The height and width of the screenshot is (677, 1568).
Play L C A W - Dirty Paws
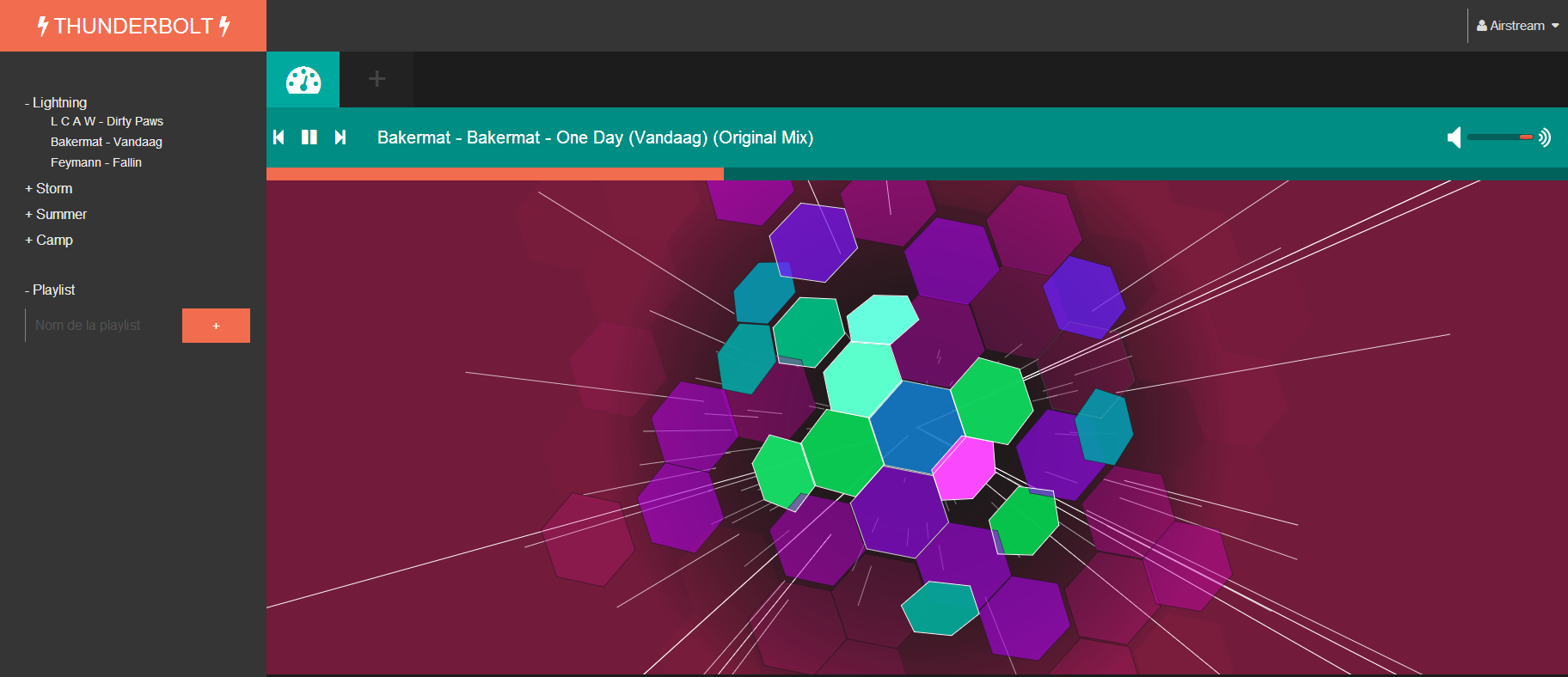107,121
